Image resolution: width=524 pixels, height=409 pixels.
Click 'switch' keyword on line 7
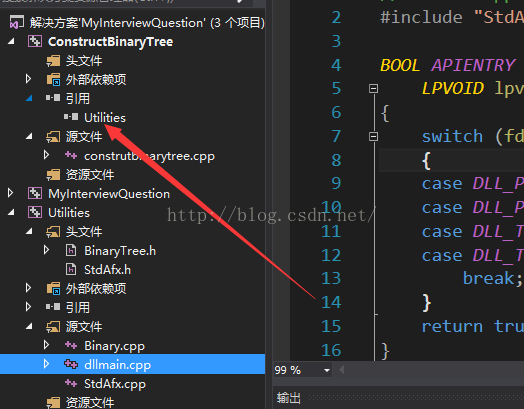tap(452, 137)
